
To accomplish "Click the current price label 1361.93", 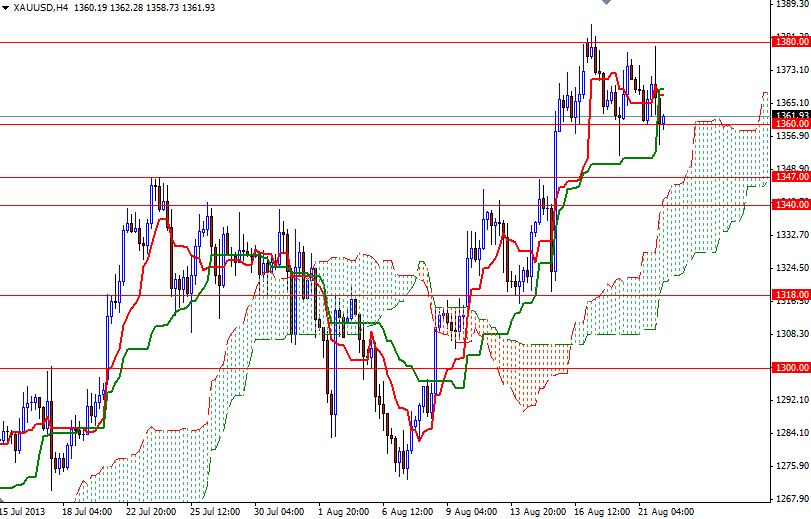I will point(791,115).
